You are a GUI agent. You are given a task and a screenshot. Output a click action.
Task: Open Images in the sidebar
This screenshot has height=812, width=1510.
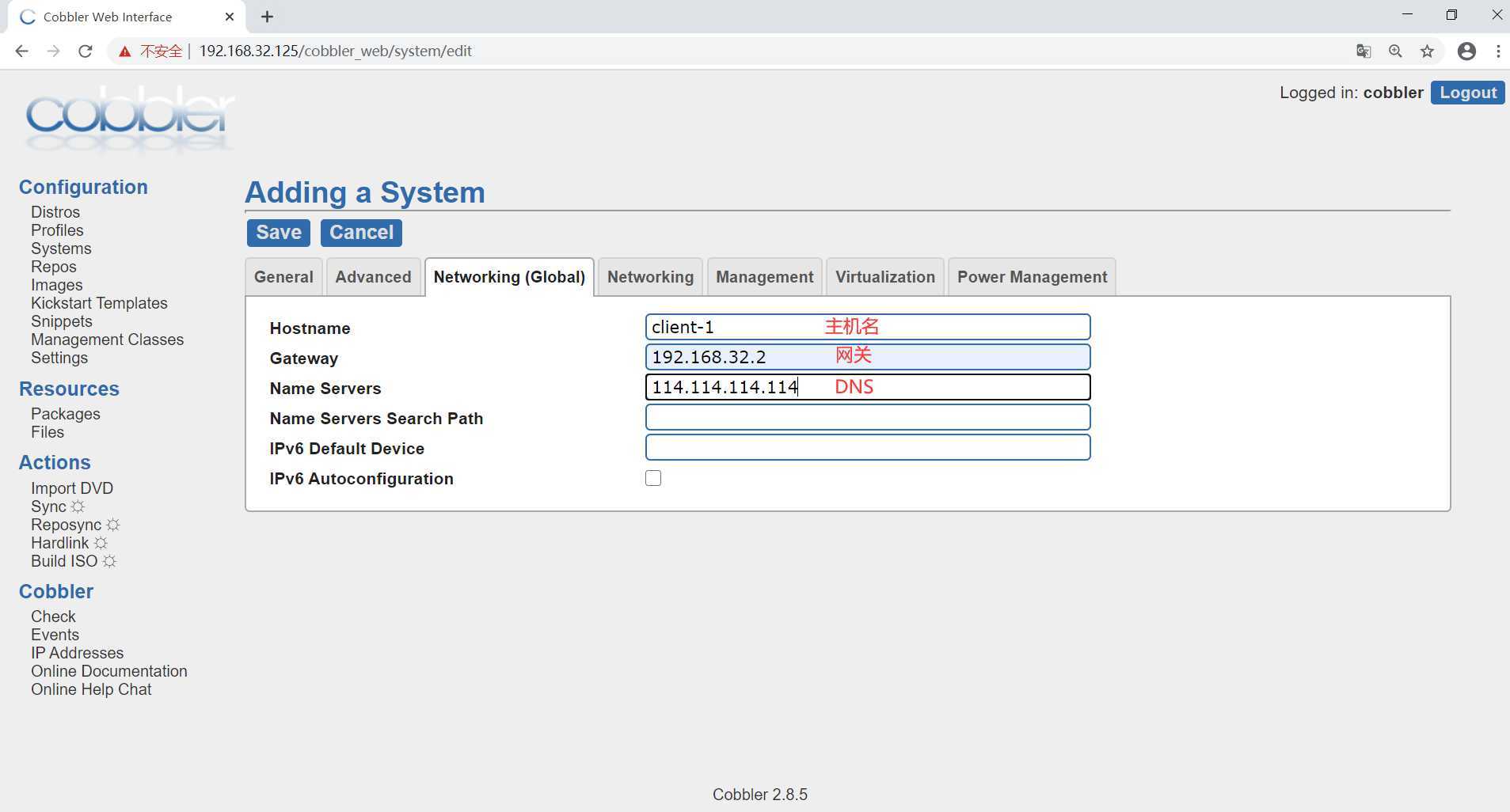click(x=57, y=285)
